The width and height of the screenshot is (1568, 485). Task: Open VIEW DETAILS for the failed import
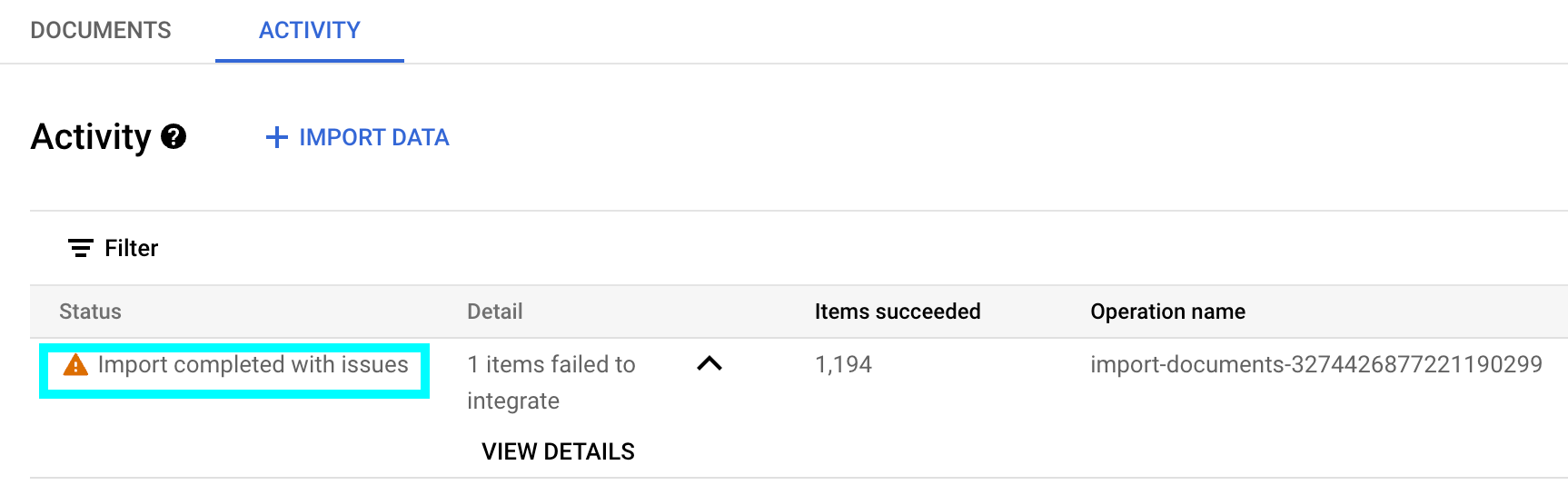558,451
